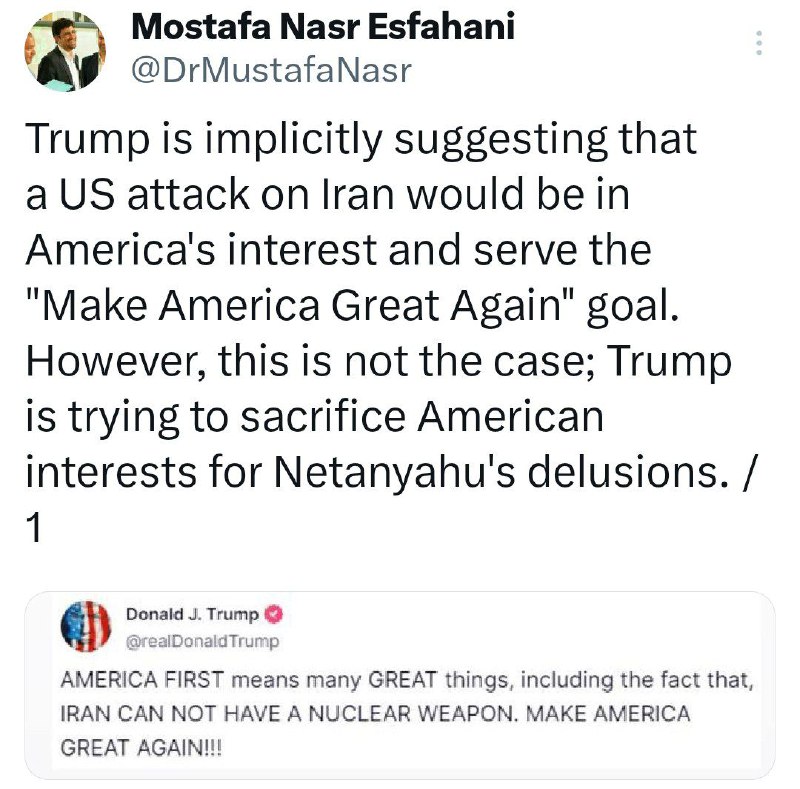The image size is (800, 789).
Task: Click the @DrMustafaNasr handle
Action: (271, 70)
